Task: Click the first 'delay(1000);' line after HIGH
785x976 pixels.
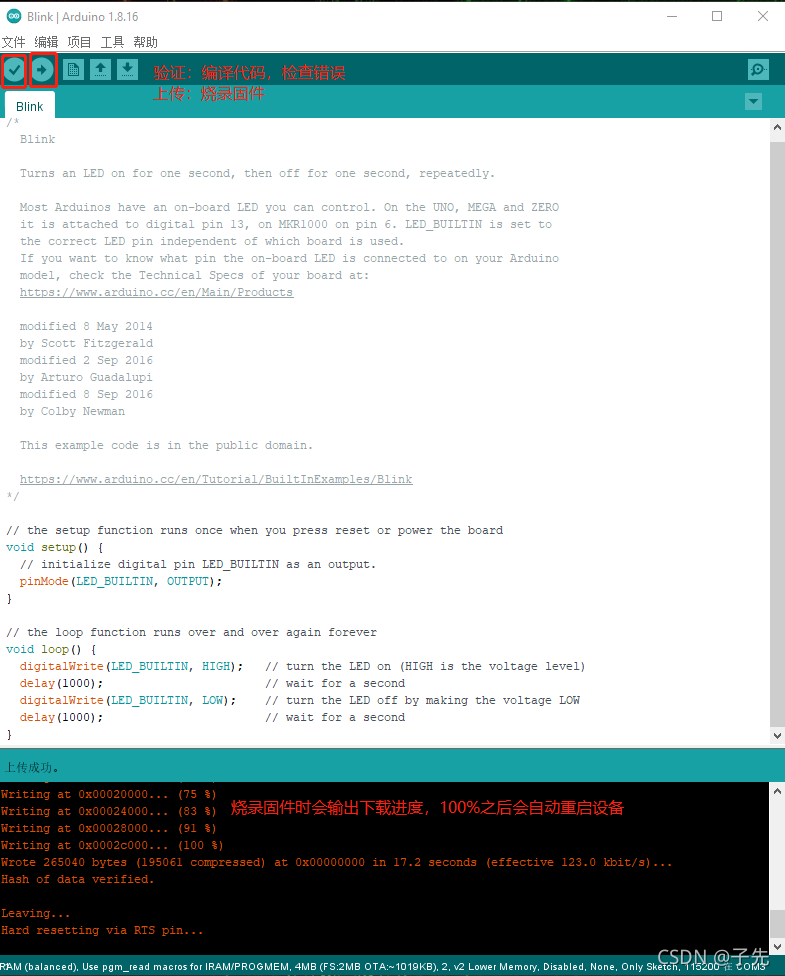Action: coord(61,683)
